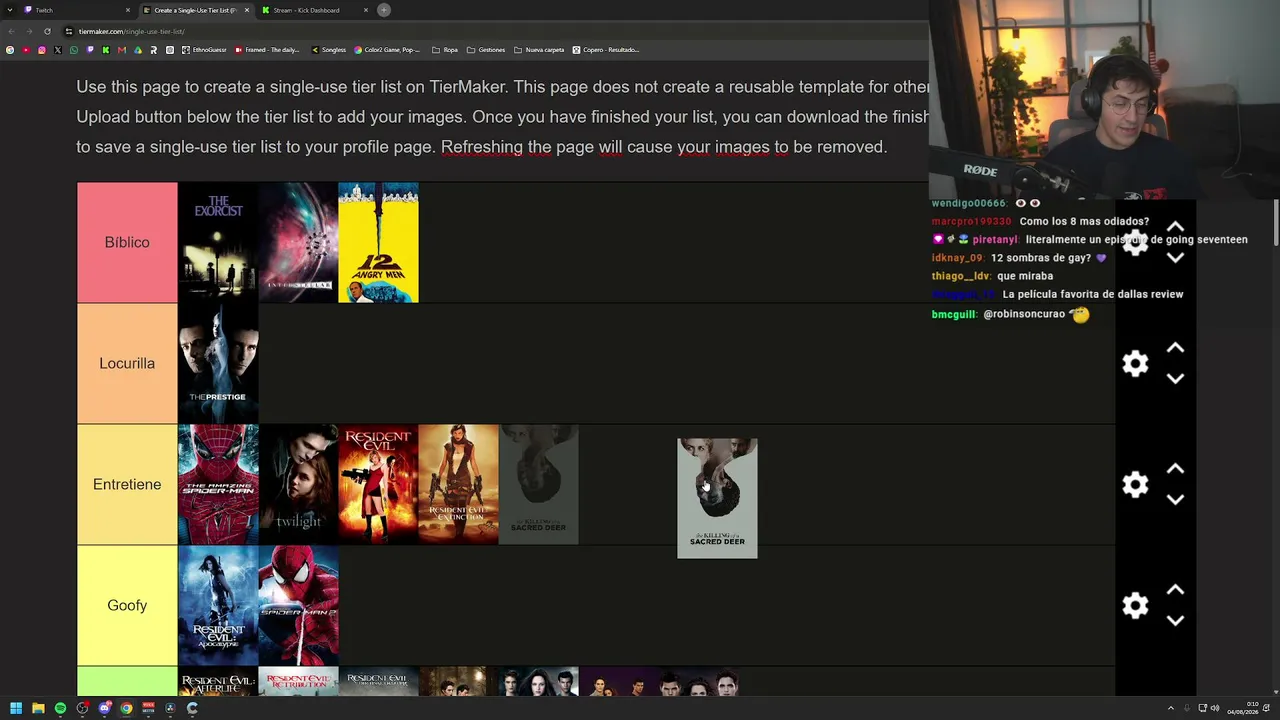View site information for tiermaker.com

68,31
